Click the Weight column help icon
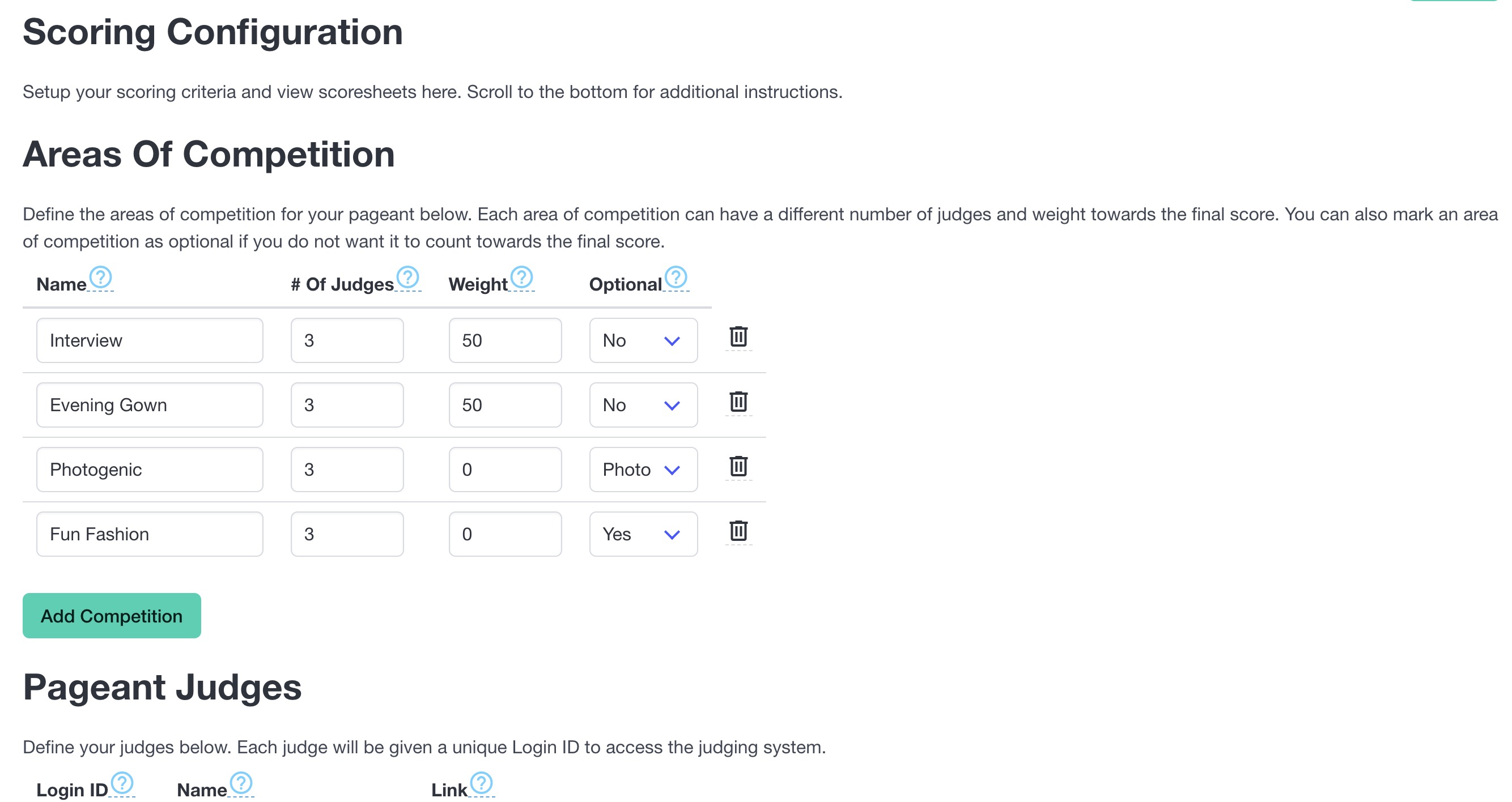Image resolution: width=1512 pixels, height=802 pixels. pos(521,277)
